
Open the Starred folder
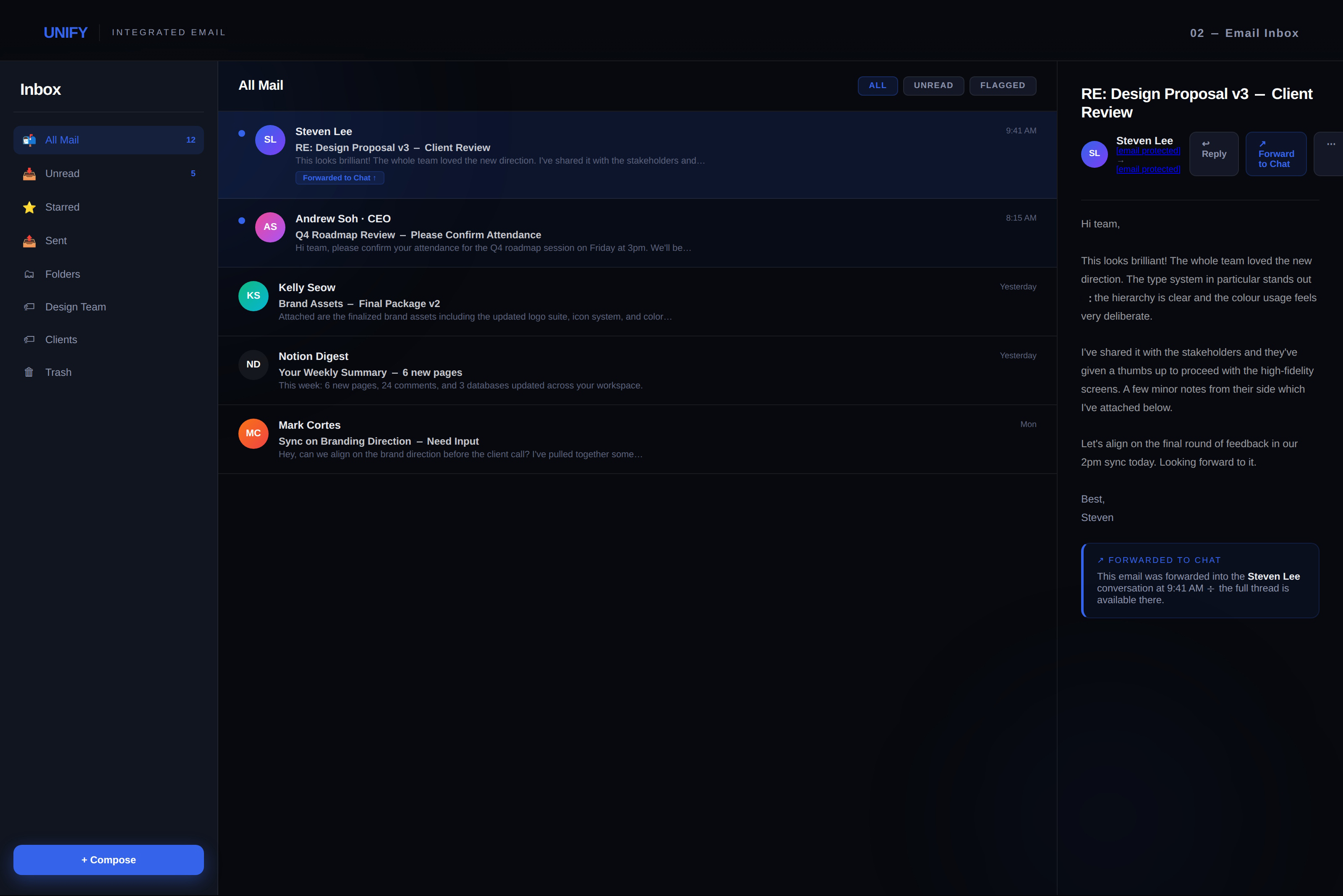109,207
